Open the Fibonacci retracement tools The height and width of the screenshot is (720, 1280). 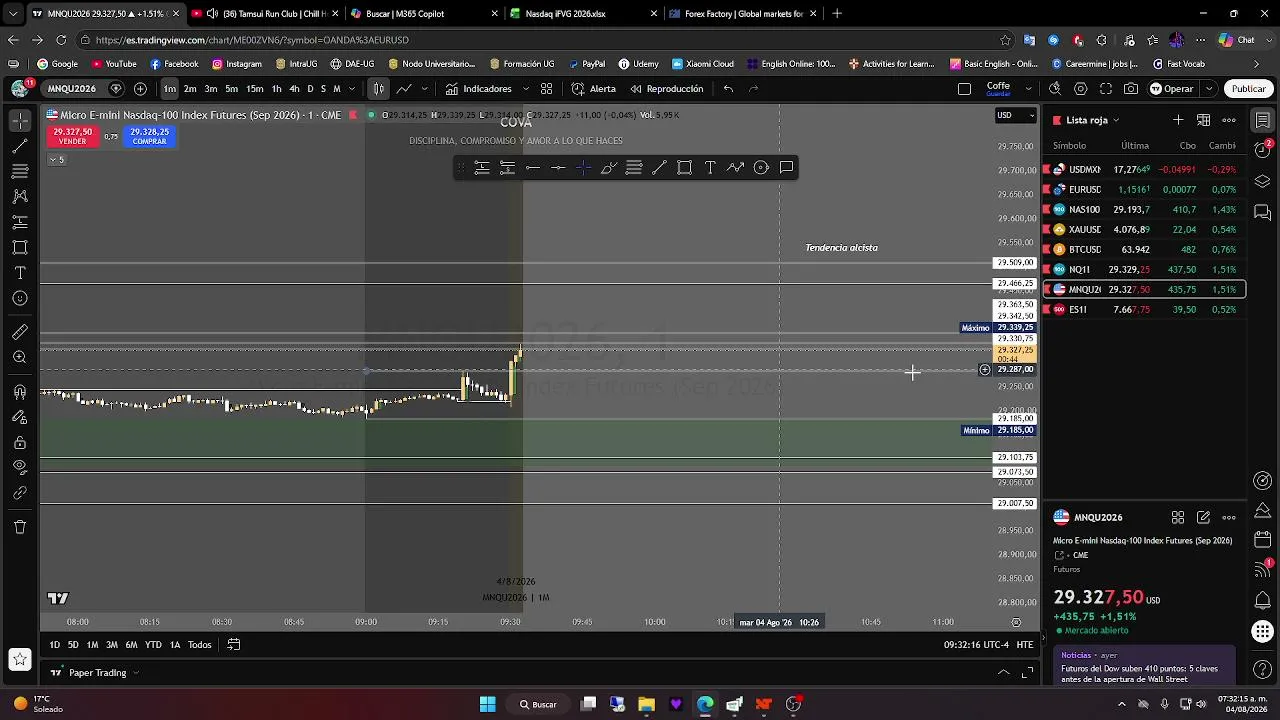pyautogui.click(x=20, y=171)
